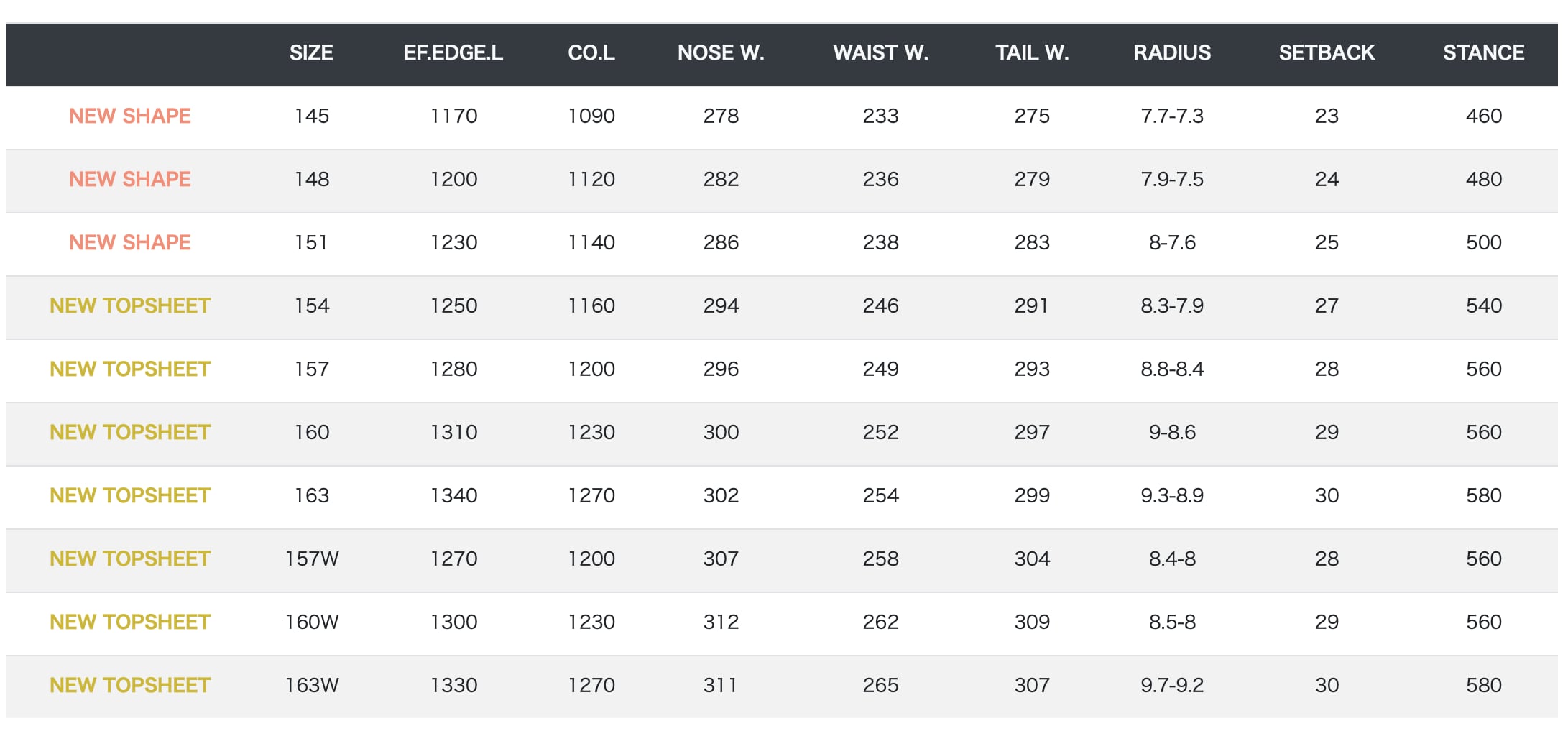Viewport: 1568px width, 749px height.
Task: Click the WAIST W. column header
Action: [880, 53]
